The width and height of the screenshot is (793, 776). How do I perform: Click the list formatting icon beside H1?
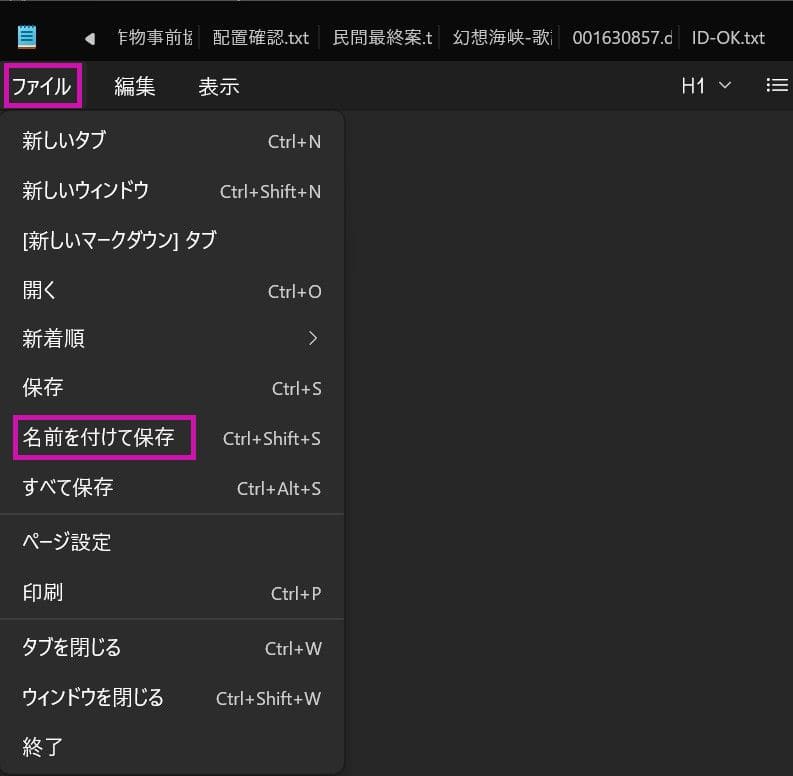[x=776, y=86]
